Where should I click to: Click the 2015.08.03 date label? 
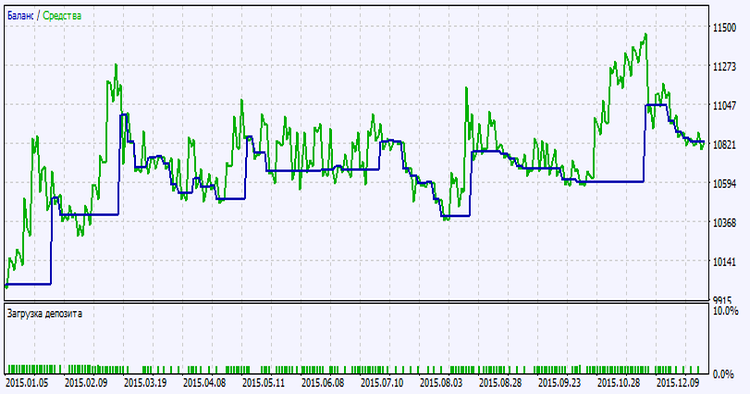click(x=441, y=383)
